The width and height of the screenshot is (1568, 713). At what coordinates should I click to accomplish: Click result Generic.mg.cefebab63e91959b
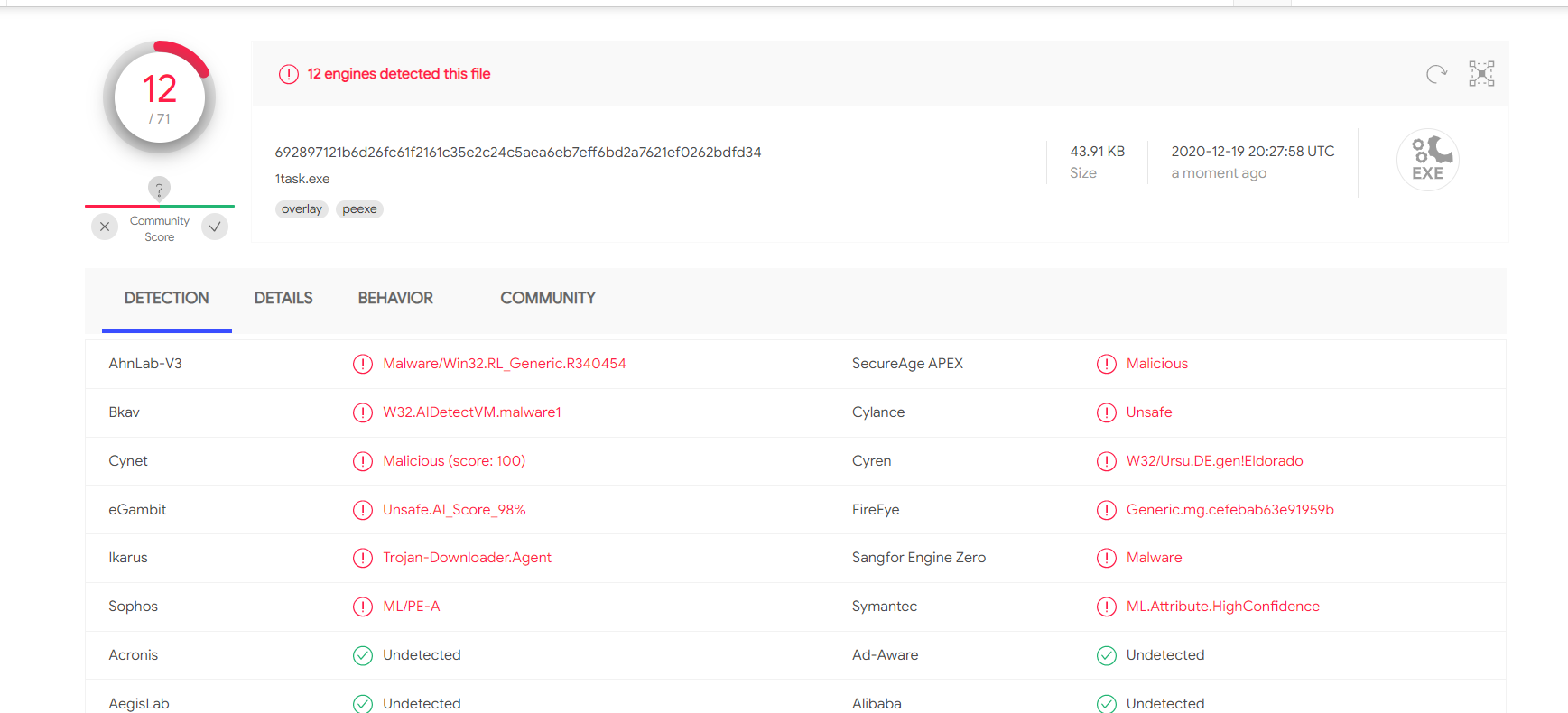coord(1230,510)
